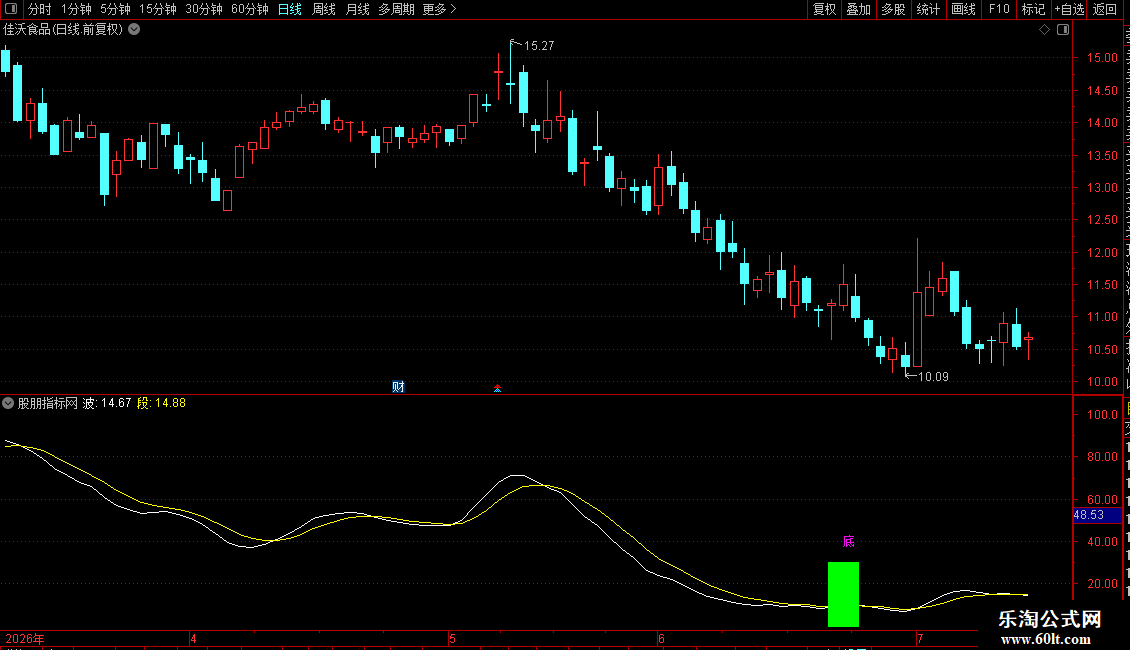The height and width of the screenshot is (650, 1130).
Task: Click the 标记 mark button
Action: pos(1033,9)
